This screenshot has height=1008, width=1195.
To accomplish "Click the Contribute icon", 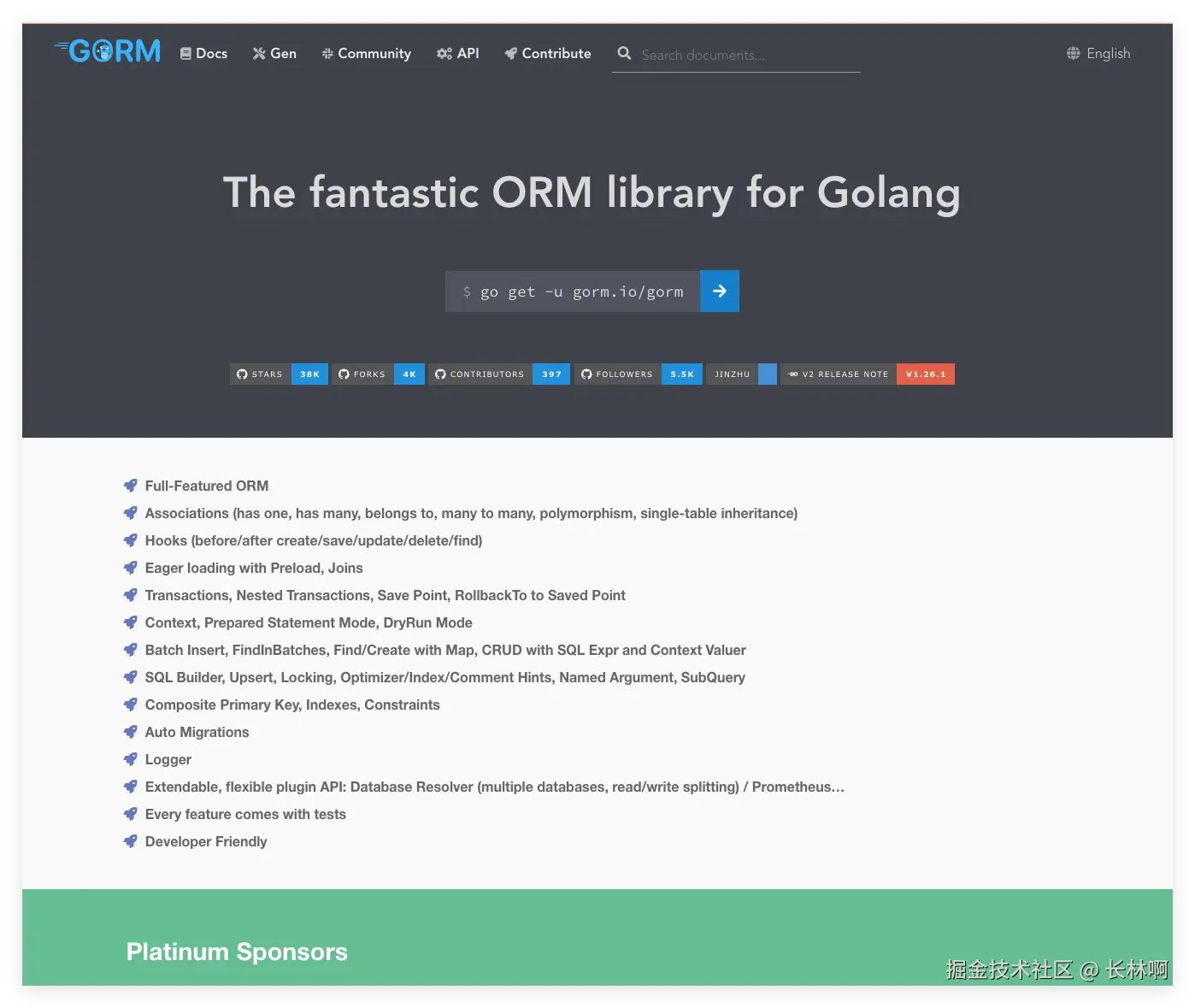I will (x=510, y=53).
